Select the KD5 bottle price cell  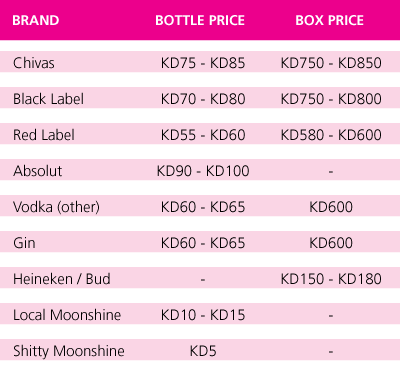(203, 351)
